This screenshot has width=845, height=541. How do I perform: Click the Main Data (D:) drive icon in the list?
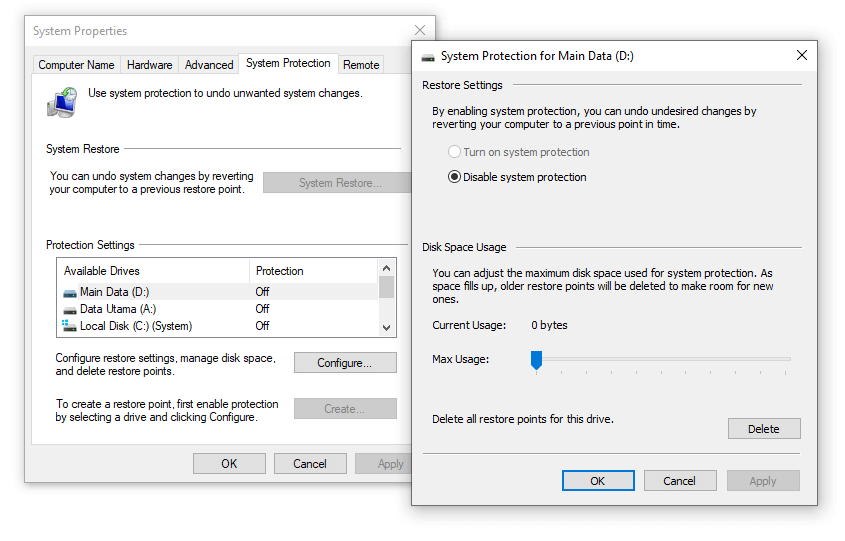point(70,293)
